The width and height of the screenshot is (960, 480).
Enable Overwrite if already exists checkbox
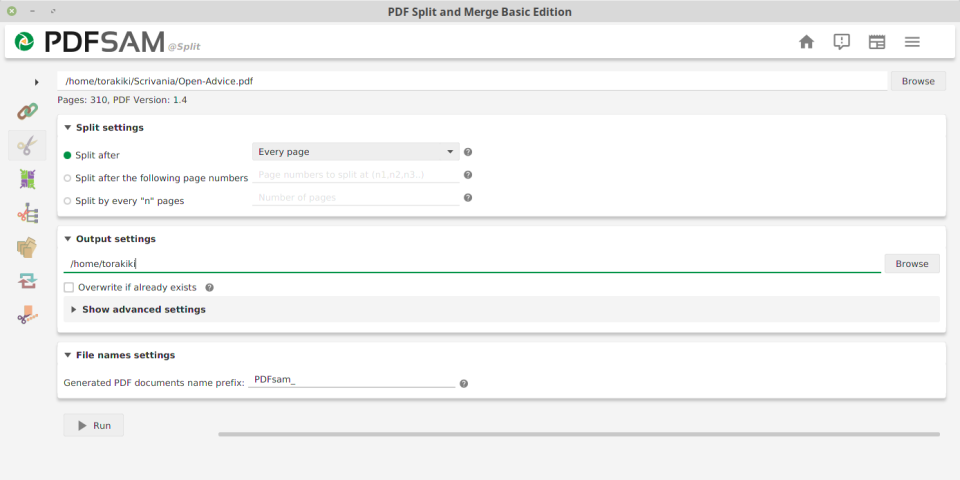(x=69, y=287)
